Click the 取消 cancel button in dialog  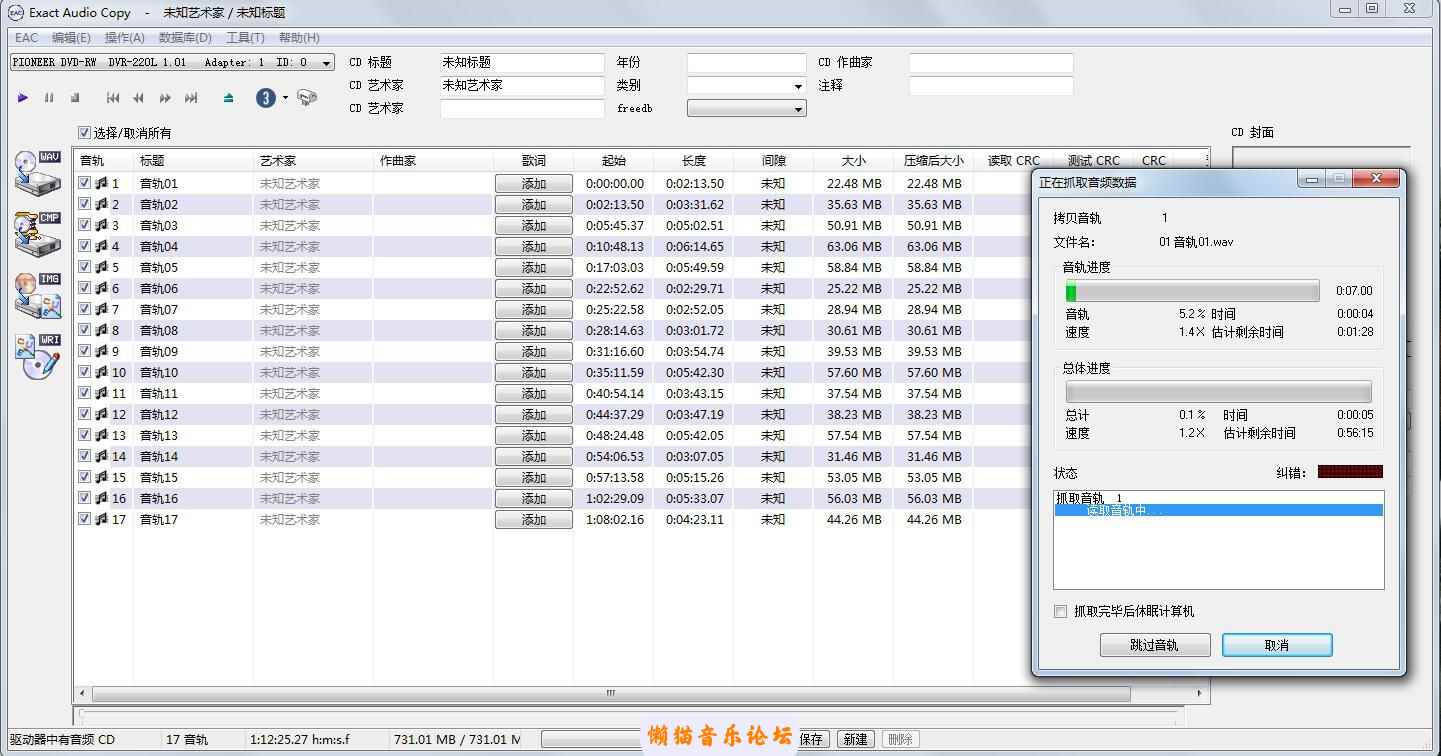(1277, 645)
